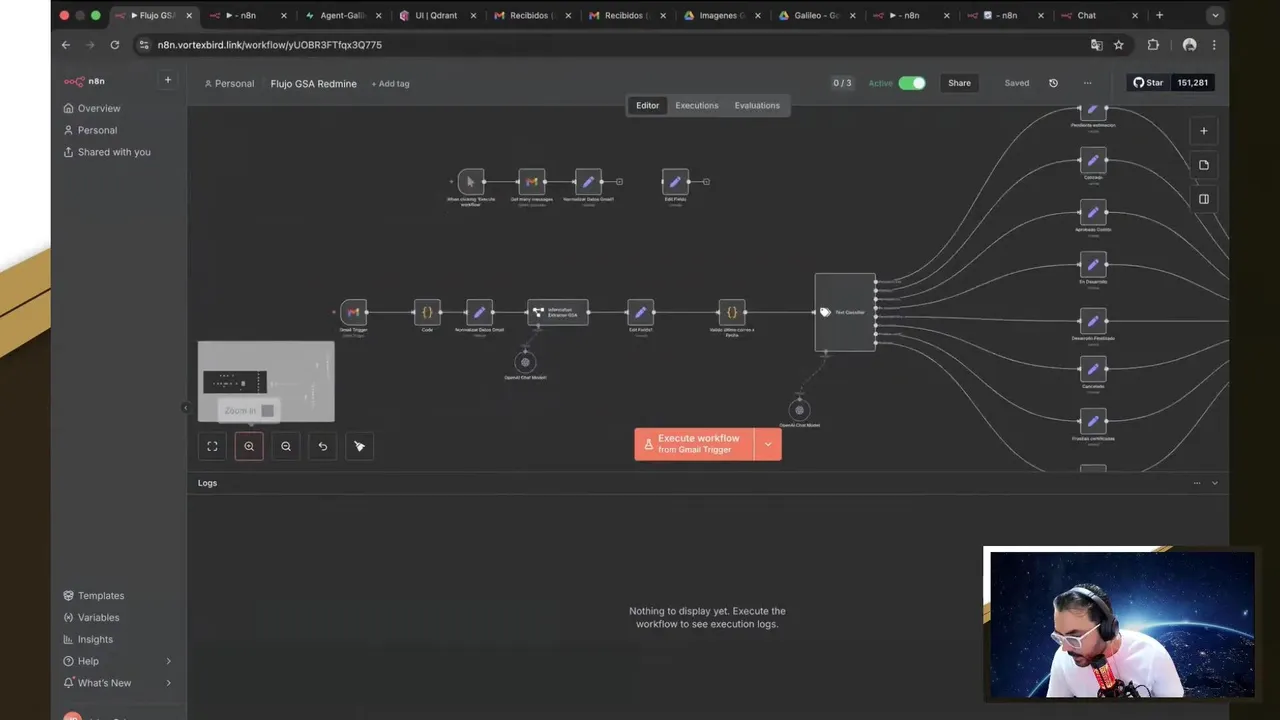
Task: Open the Information Extractor GSA node
Action: coord(558,312)
